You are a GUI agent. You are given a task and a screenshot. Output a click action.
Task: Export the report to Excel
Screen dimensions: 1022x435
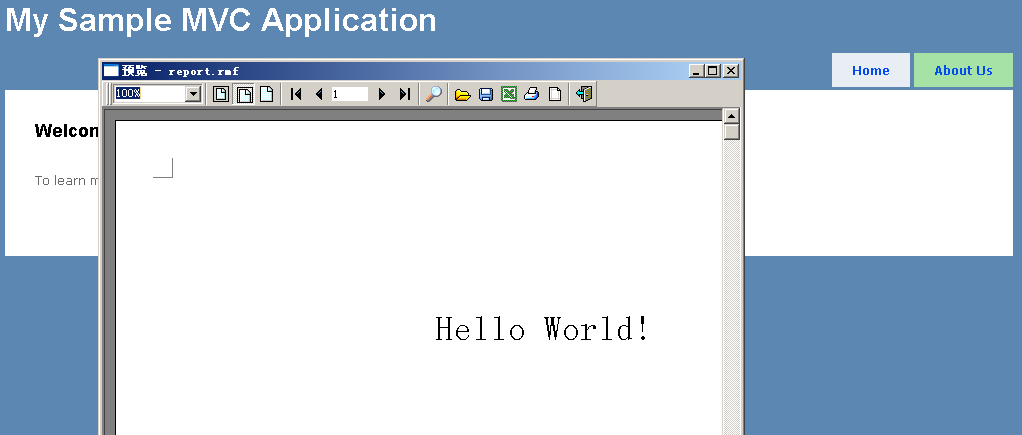click(509, 94)
